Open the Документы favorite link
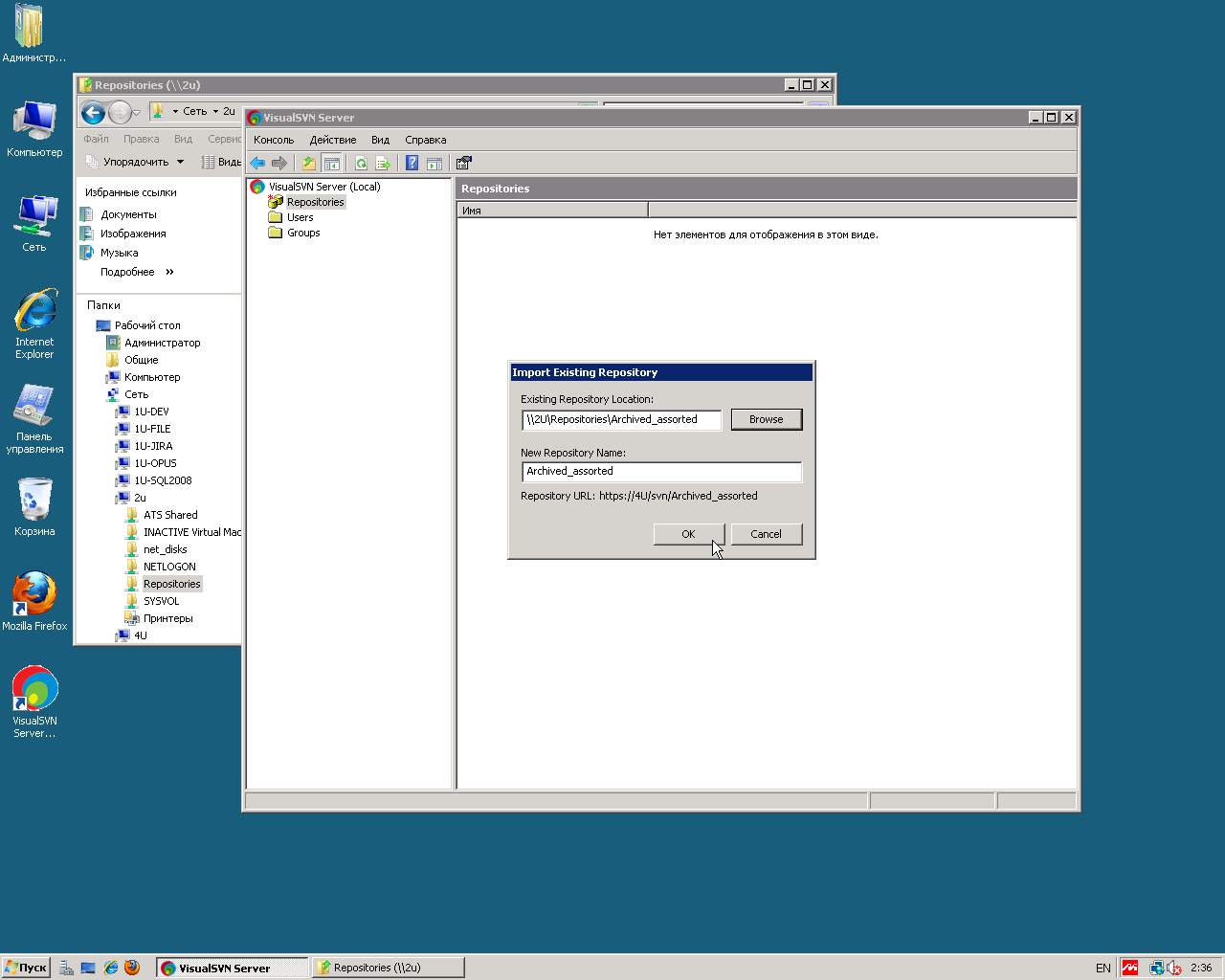The height and width of the screenshot is (980, 1225). coord(128,214)
